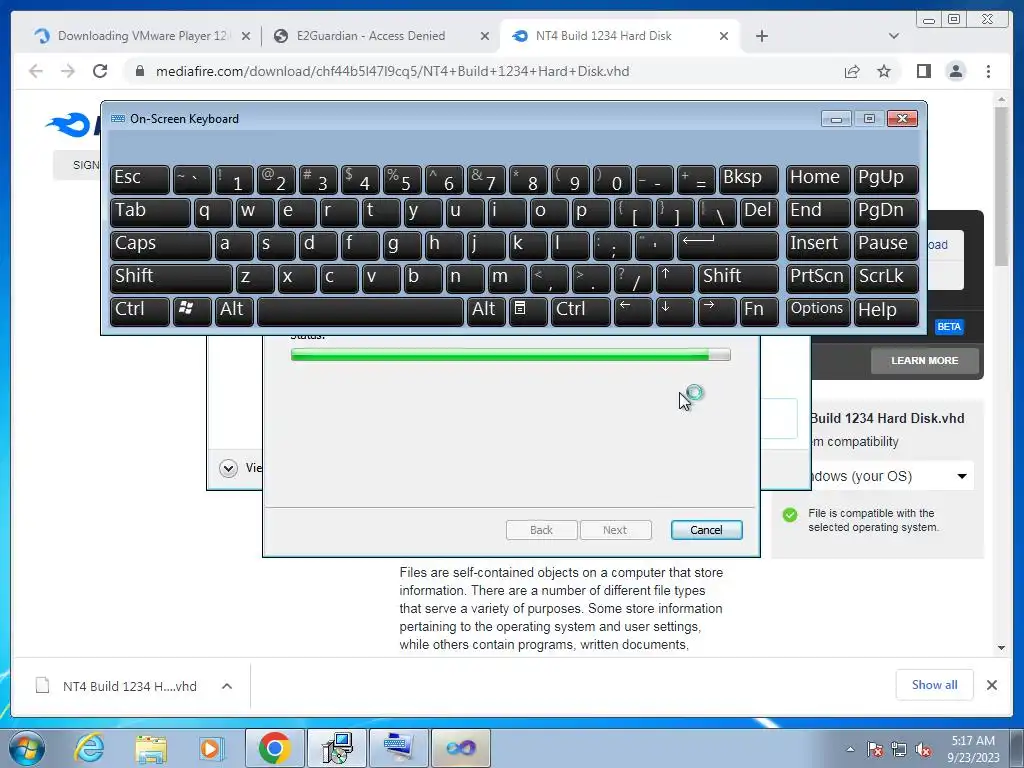
Task: Click the up arrow key on keyboard
Action: coord(675,278)
